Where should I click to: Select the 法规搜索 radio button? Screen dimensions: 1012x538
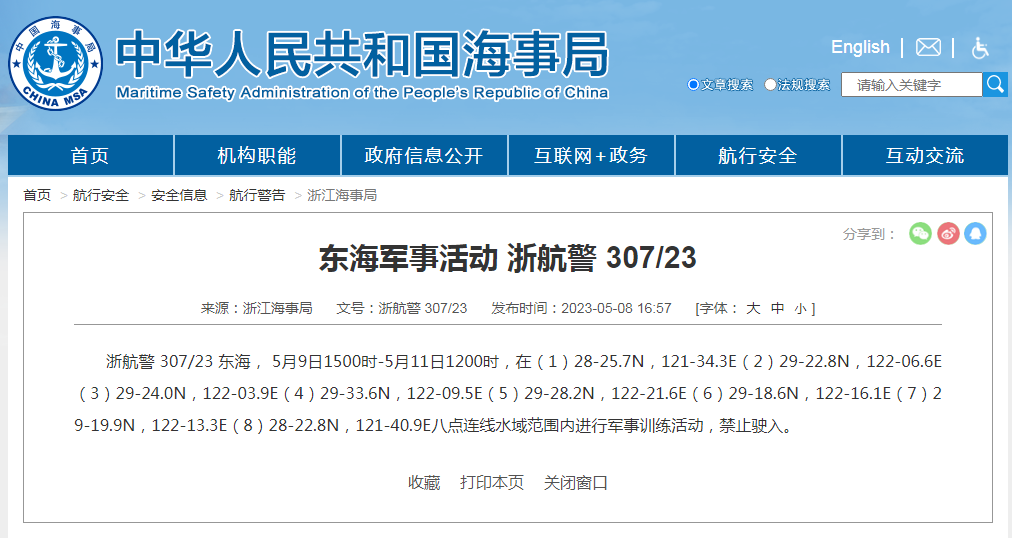tap(770, 85)
